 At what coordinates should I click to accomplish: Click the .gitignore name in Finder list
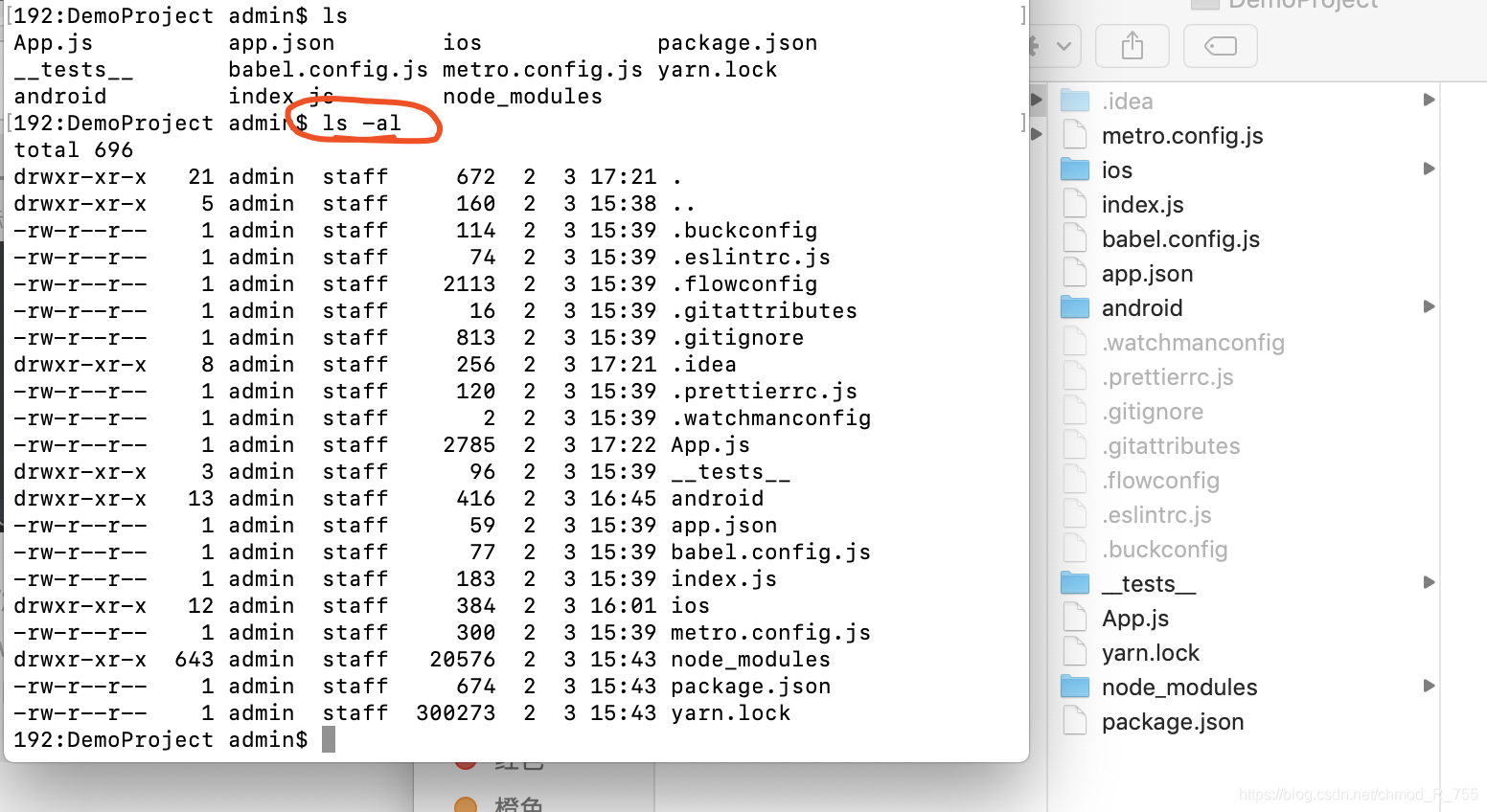coord(1153,412)
